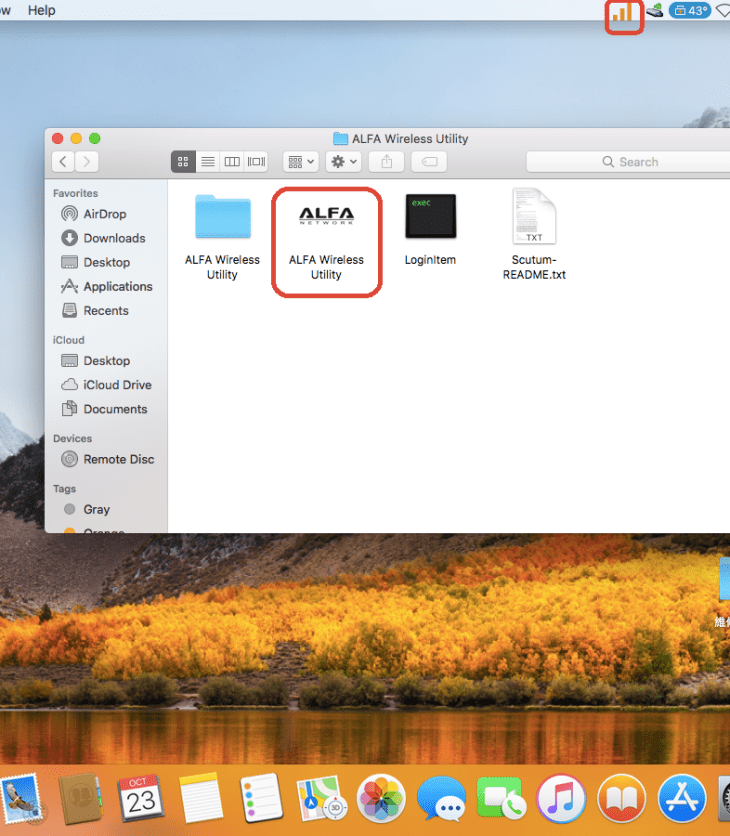
Task: Select the LoginItem exec file
Action: 430,216
